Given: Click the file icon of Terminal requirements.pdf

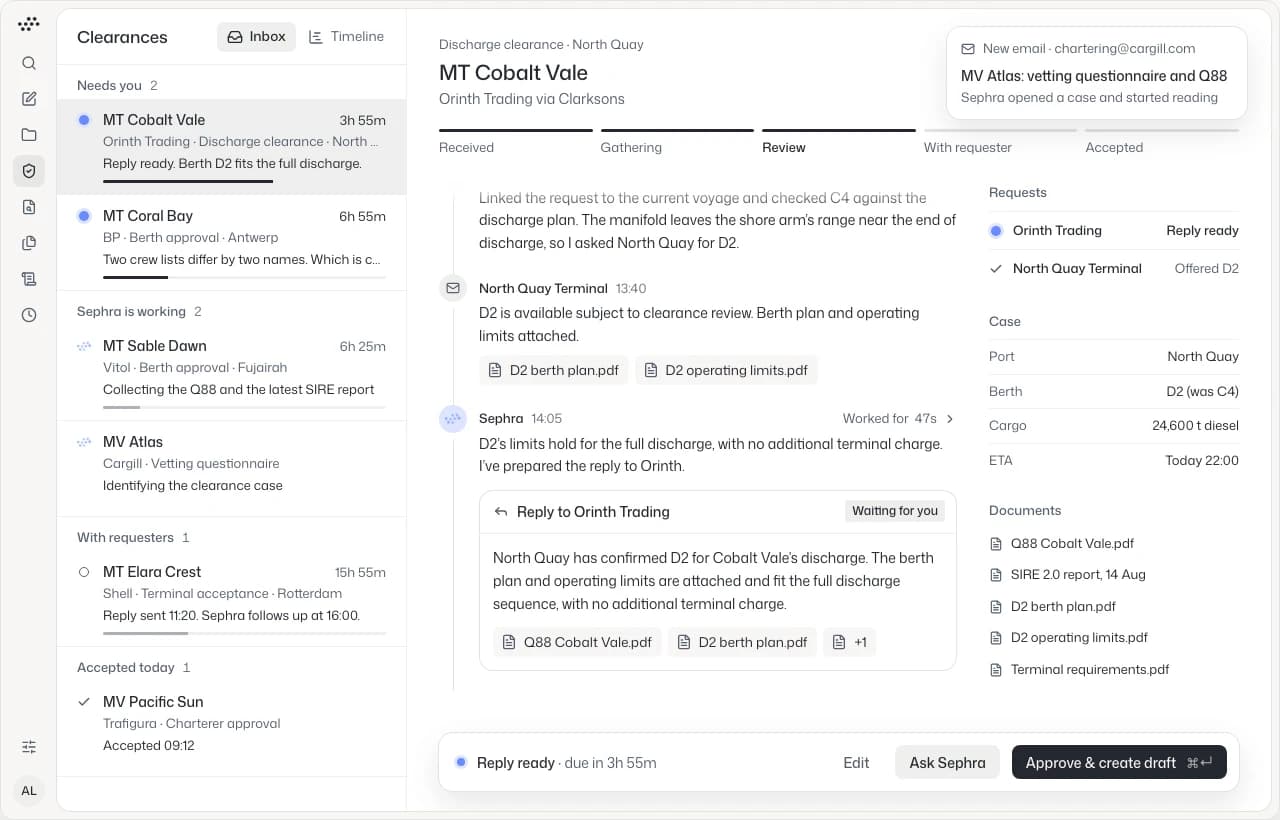Looking at the screenshot, I should tap(996, 670).
